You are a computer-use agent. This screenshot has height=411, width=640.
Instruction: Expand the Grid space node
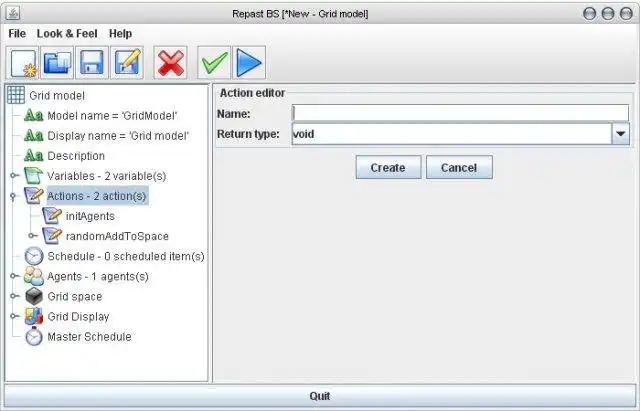(x=14, y=296)
